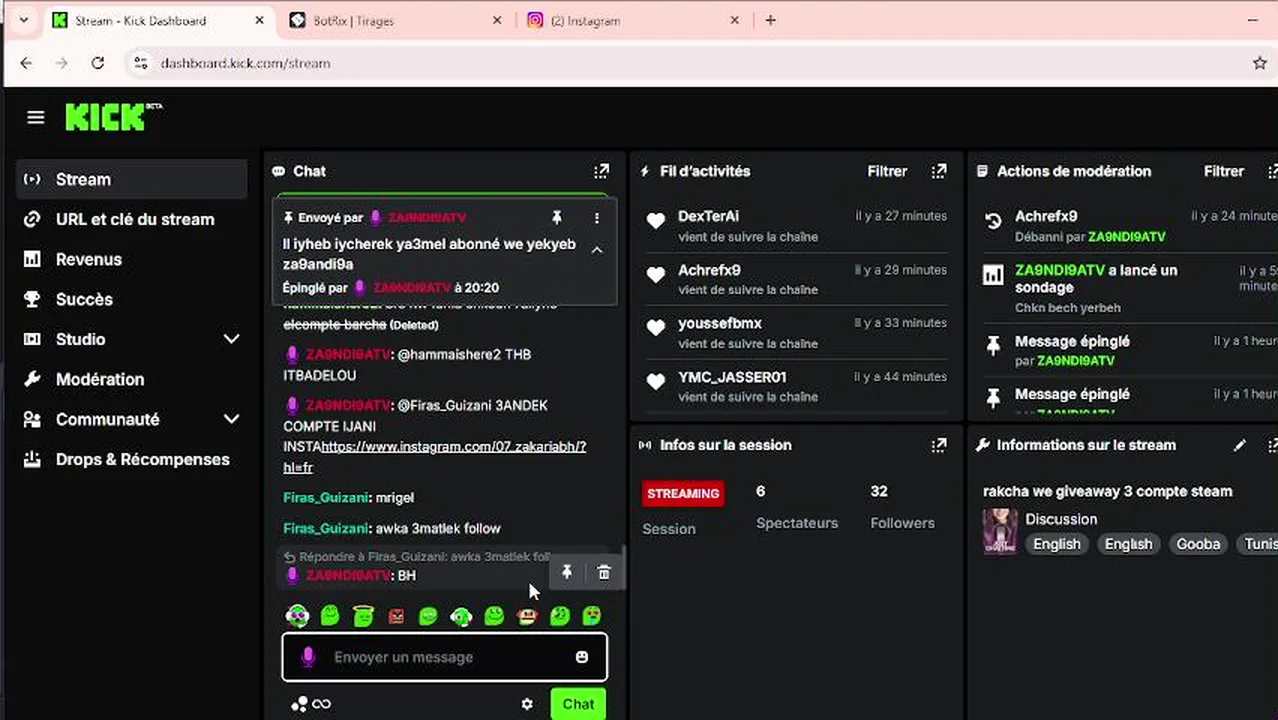Click the 'YMC_JASSER01' follower entry

796,386
